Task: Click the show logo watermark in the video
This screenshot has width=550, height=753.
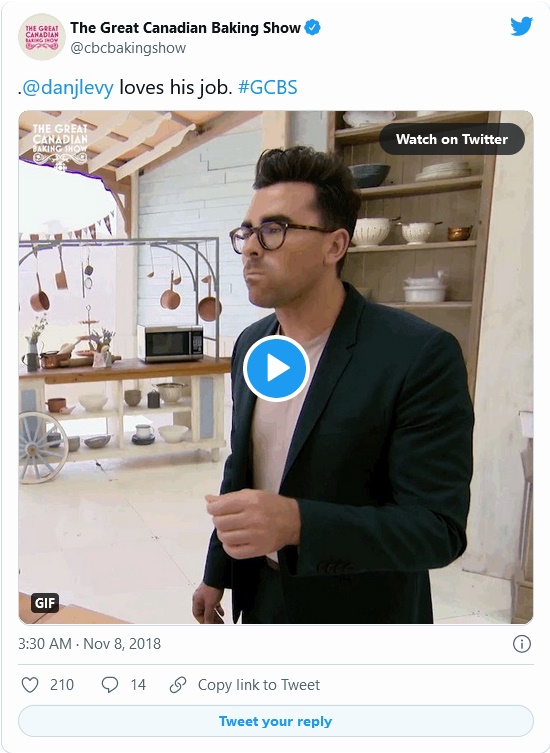Action: (60, 146)
